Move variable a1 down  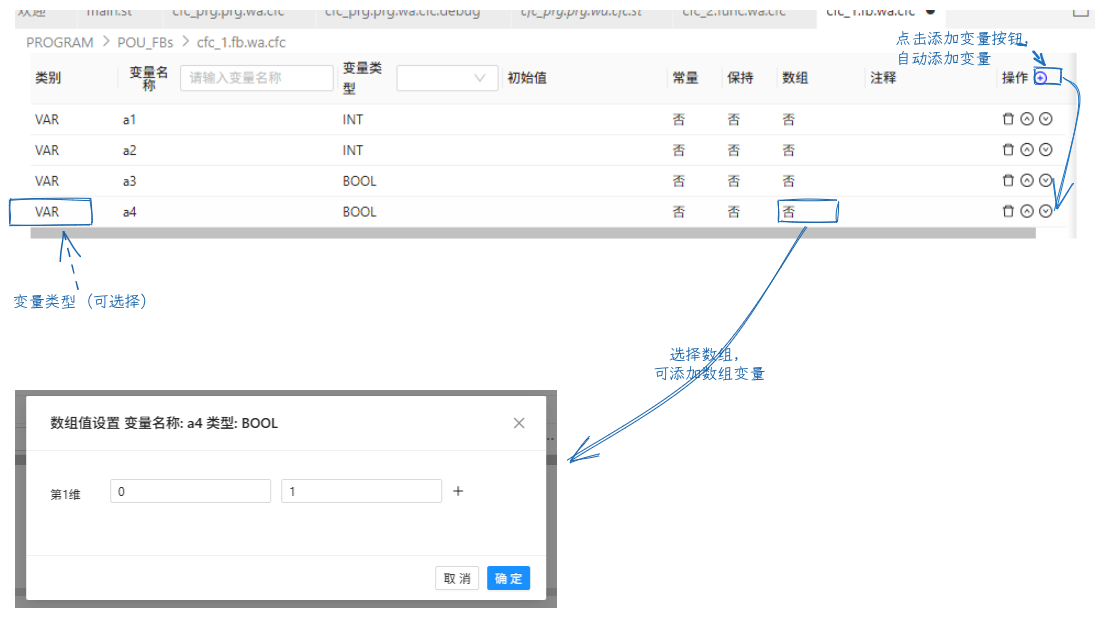pos(1046,119)
